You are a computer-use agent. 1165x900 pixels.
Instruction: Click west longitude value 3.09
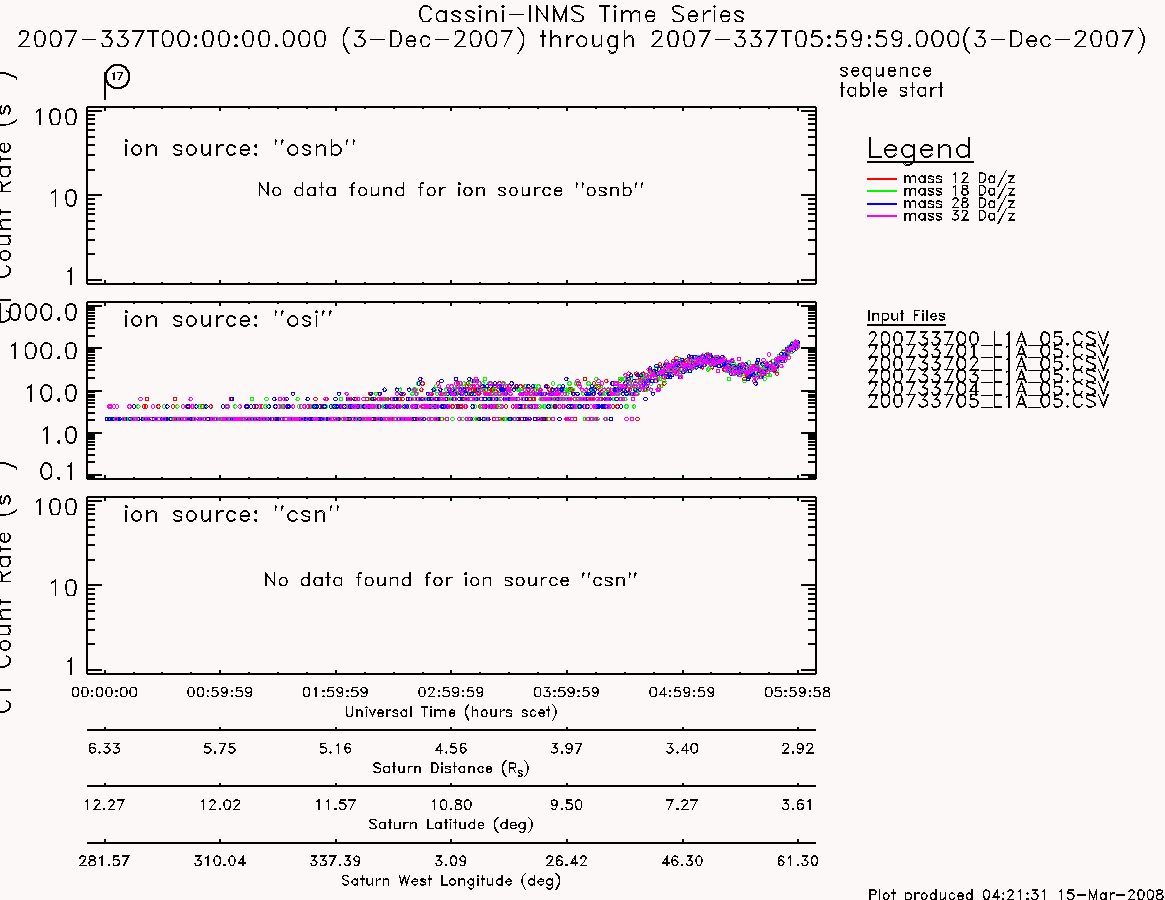click(x=450, y=861)
